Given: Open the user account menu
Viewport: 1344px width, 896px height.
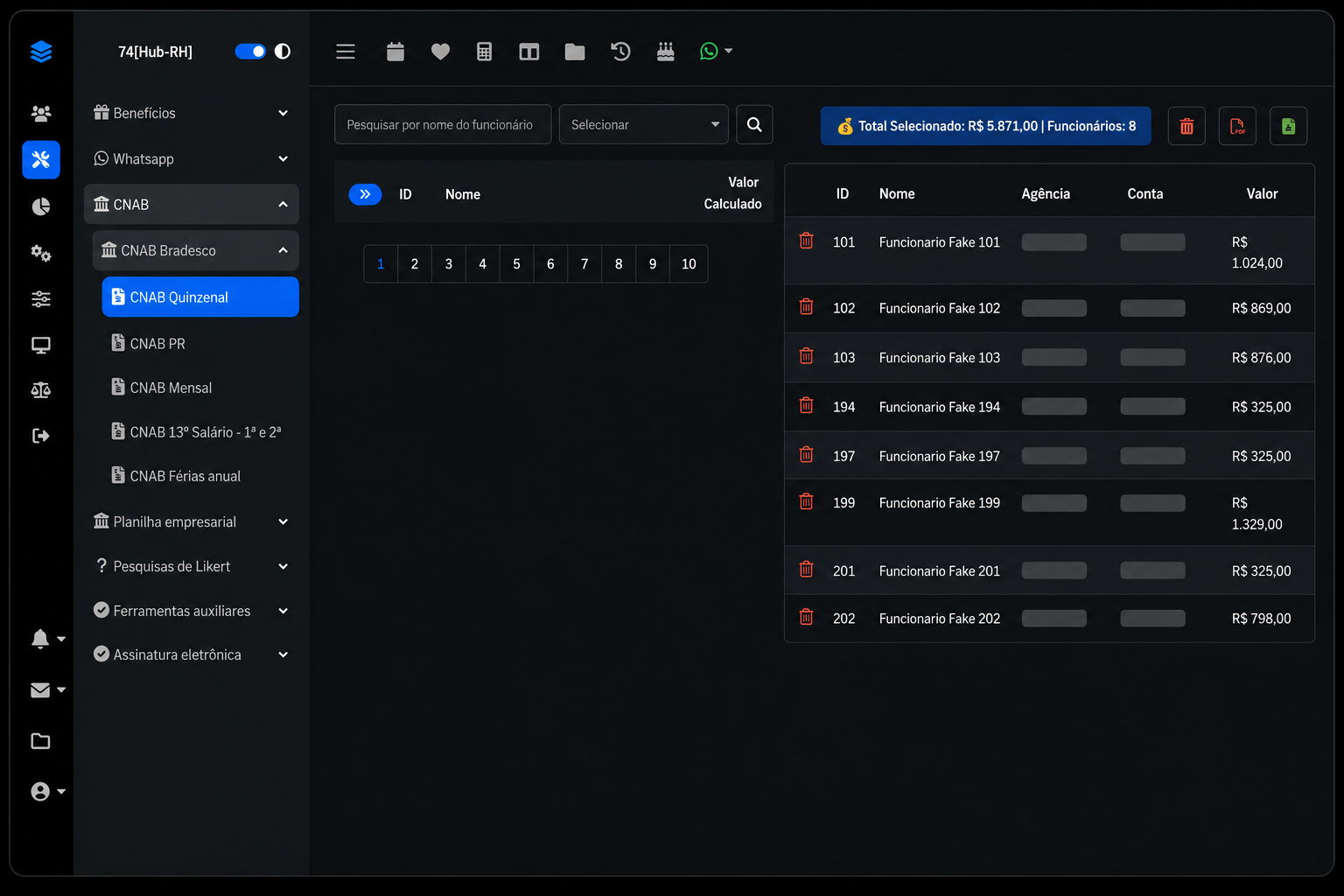Looking at the screenshot, I should click(x=47, y=791).
